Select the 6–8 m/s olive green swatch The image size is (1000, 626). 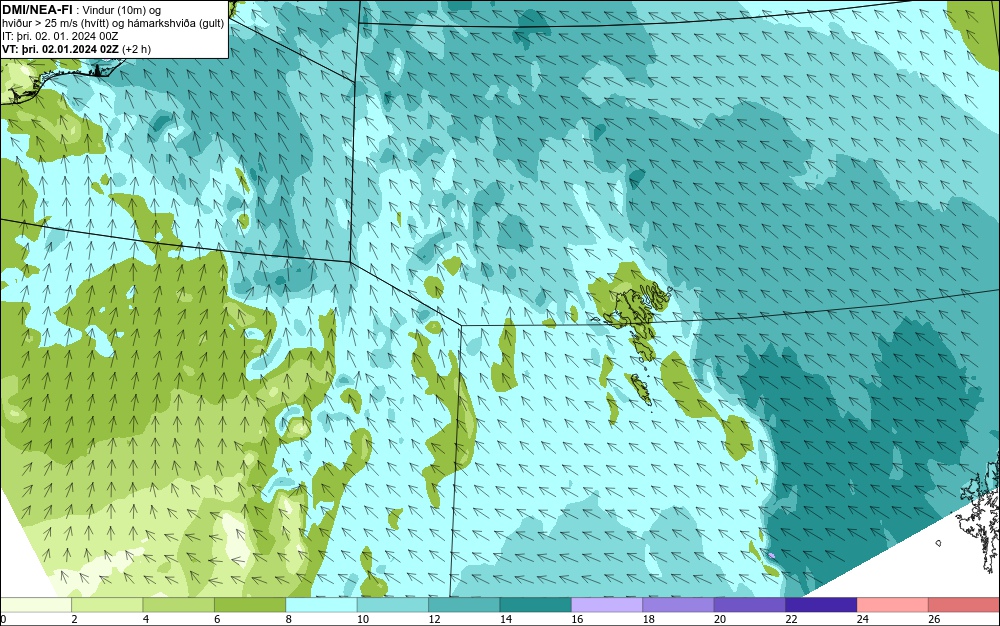pos(250,605)
